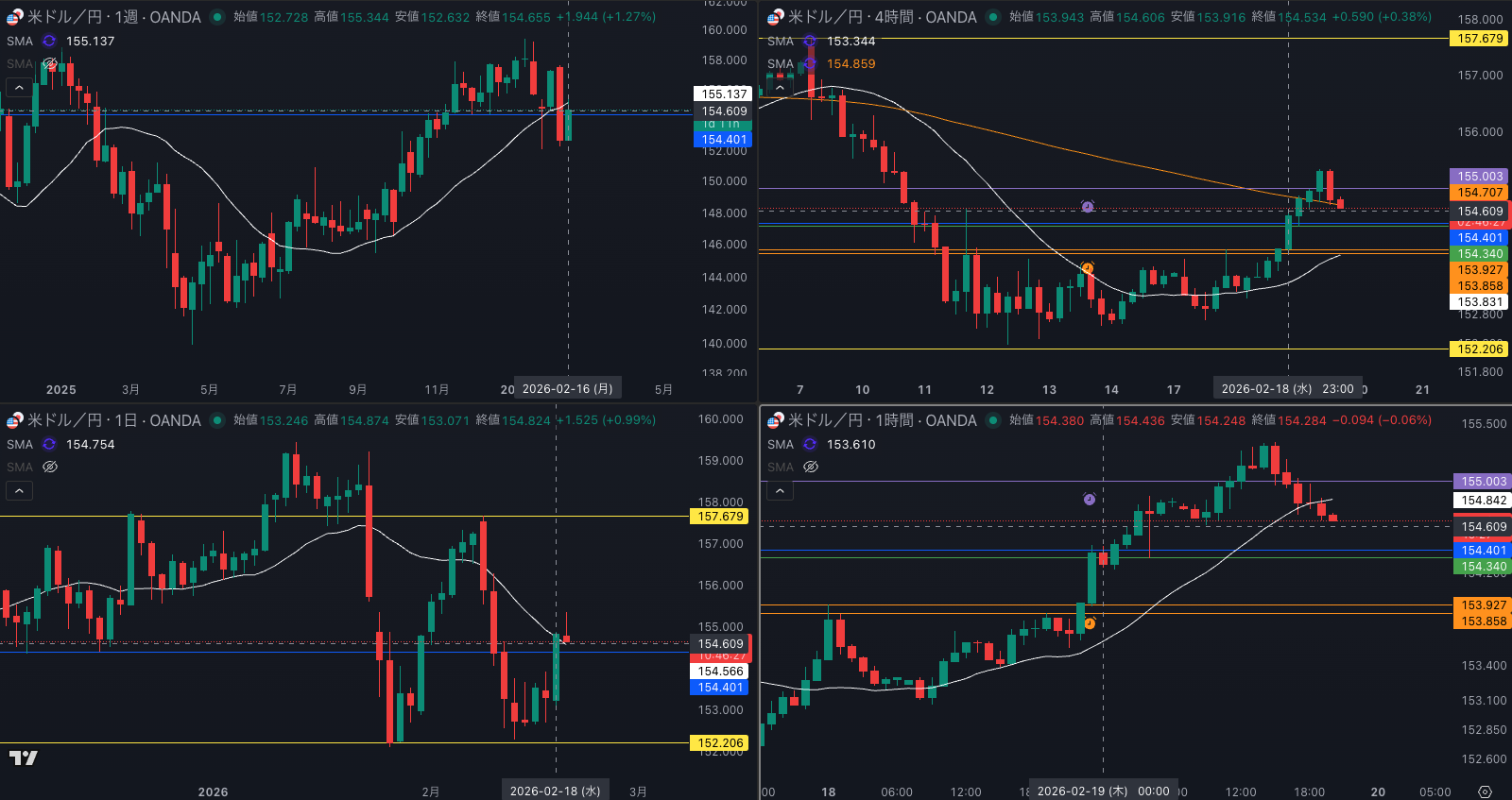The width and height of the screenshot is (1512, 800).
Task: Click the SMA 153.344 label on the 4-hour chart
Action: coord(850,41)
